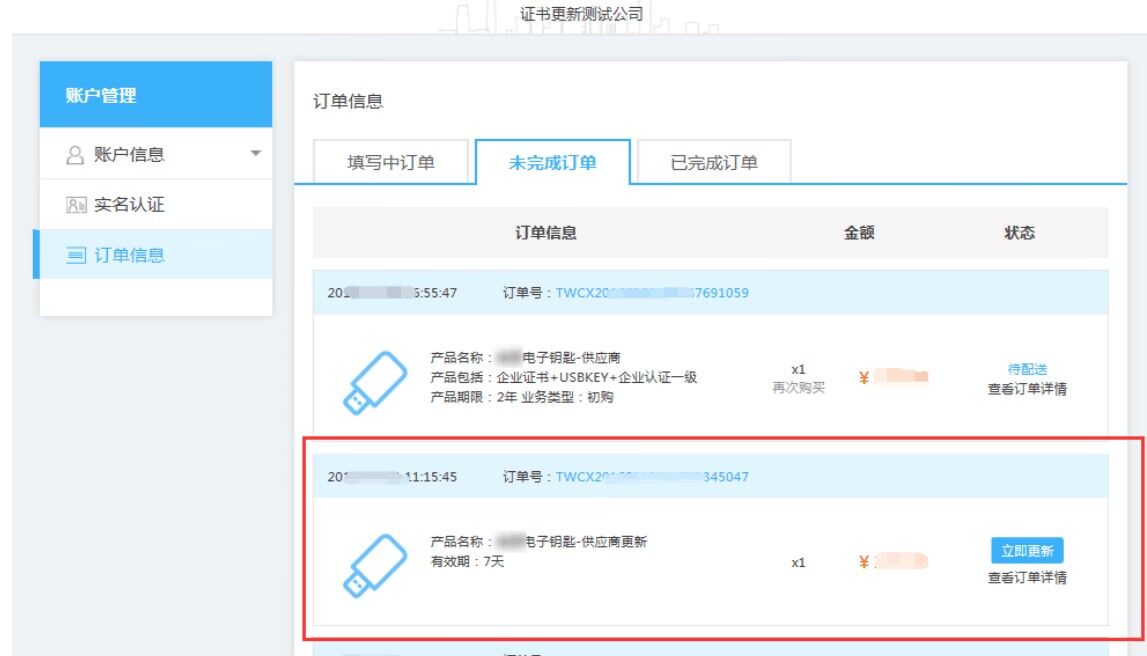Open the 实名认证 sidebar menu item
Viewport: 1147px width, 656px height.
129,205
